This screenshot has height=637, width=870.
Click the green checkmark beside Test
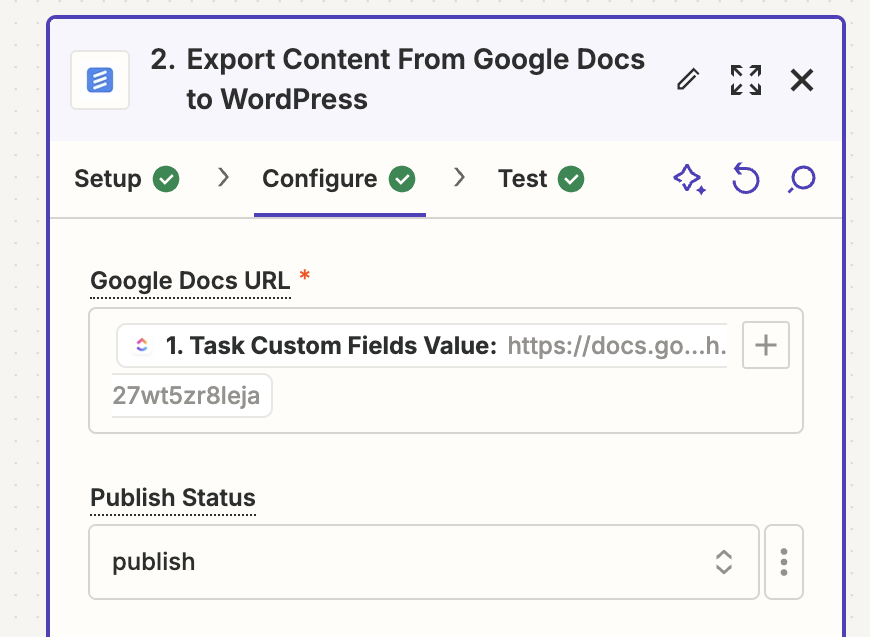[571, 180]
